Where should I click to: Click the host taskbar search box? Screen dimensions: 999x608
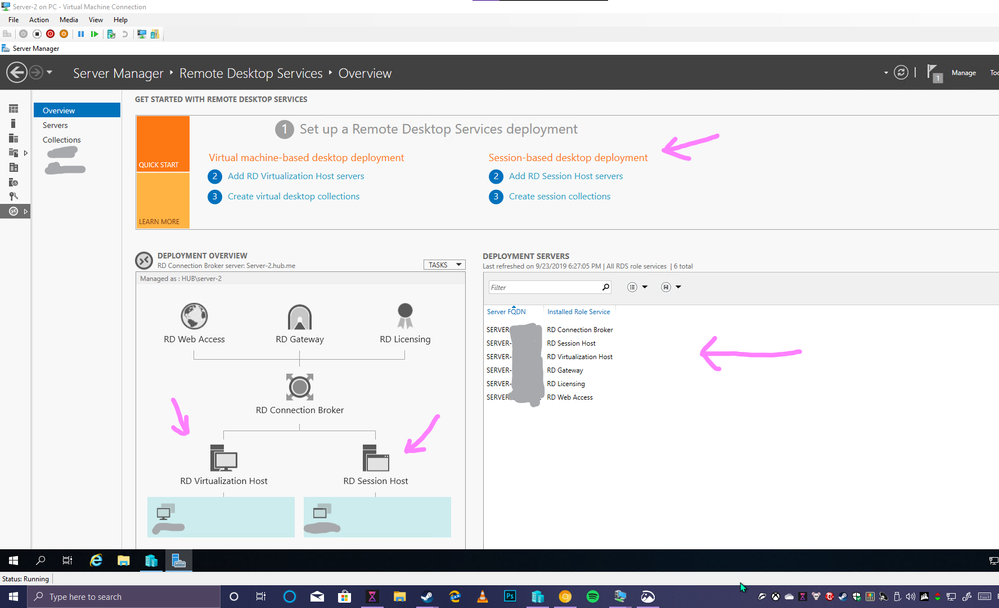pos(124,597)
